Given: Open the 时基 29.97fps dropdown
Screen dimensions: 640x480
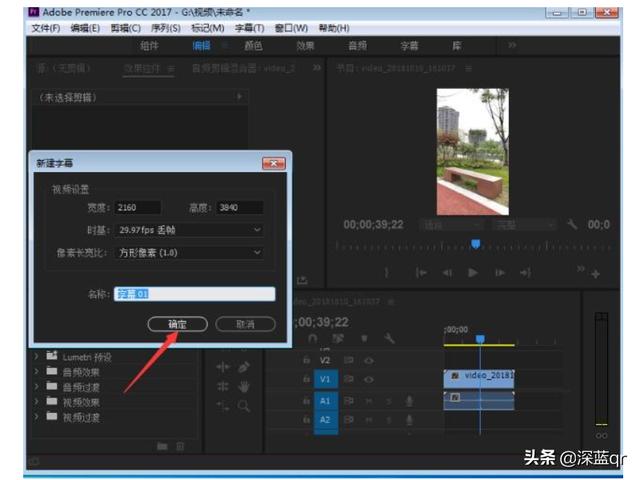Looking at the screenshot, I should click(x=189, y=229).
